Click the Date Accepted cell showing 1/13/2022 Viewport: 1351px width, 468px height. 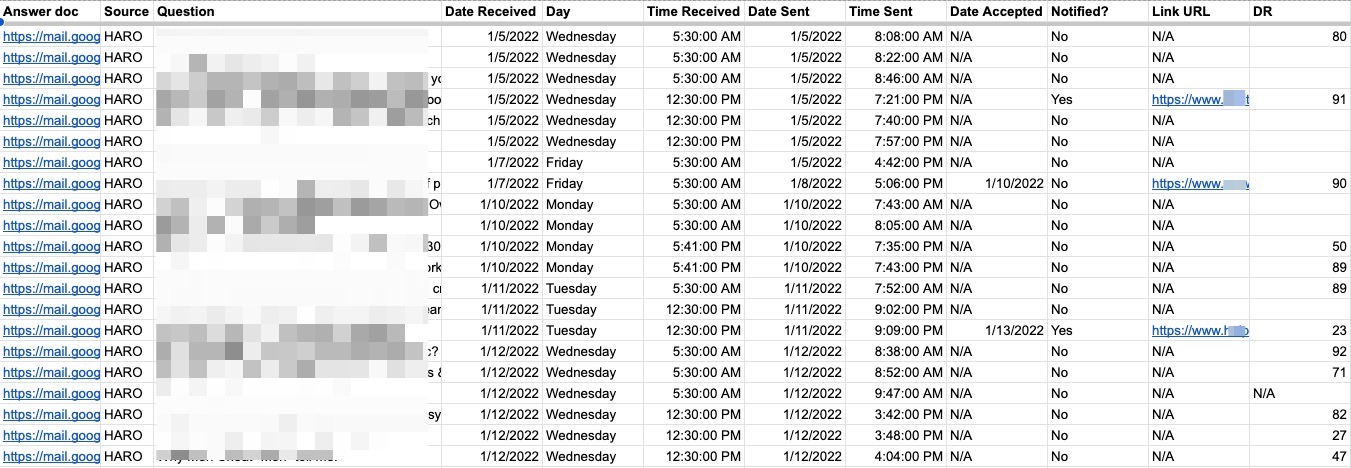1013,331
